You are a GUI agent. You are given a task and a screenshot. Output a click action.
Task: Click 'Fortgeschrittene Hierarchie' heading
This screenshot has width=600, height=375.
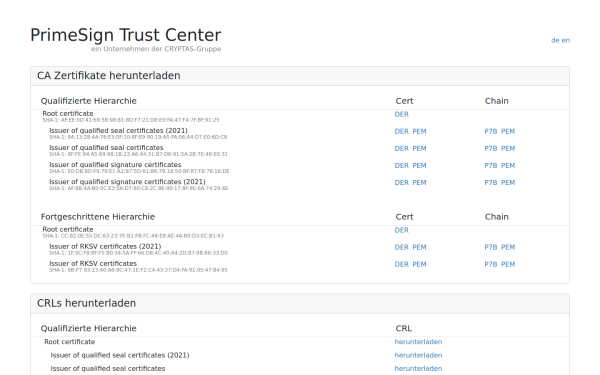(x=98, y=217)
